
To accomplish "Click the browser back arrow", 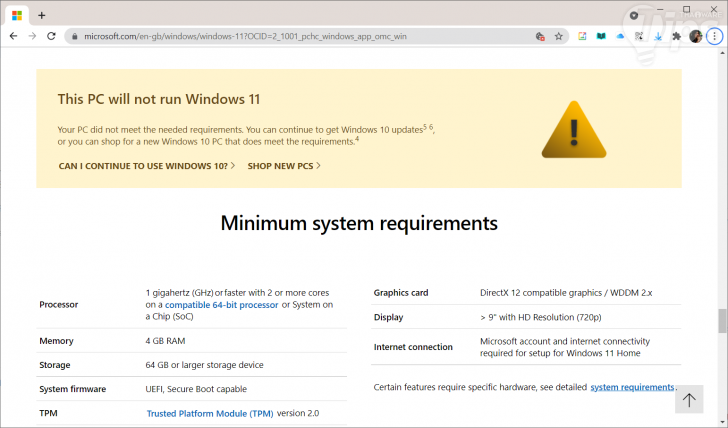I will click(13, 36).
